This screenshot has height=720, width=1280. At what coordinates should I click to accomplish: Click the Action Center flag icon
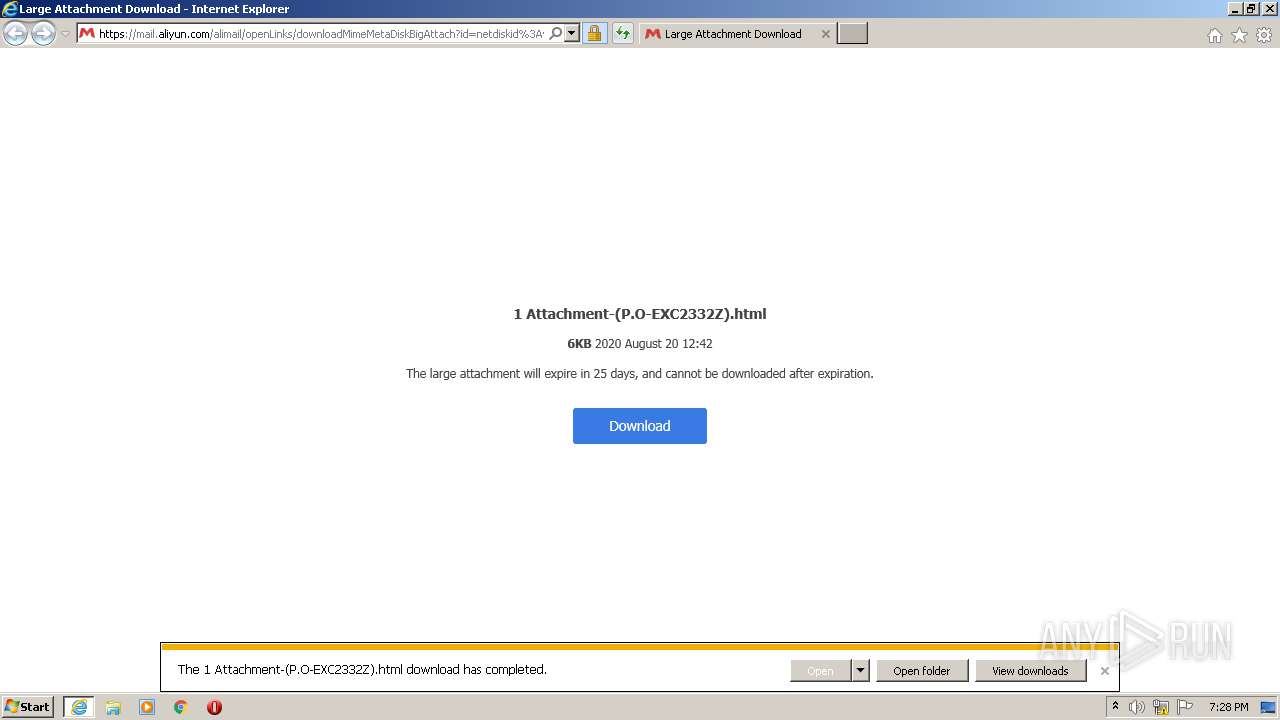(x=1185, y=707)
